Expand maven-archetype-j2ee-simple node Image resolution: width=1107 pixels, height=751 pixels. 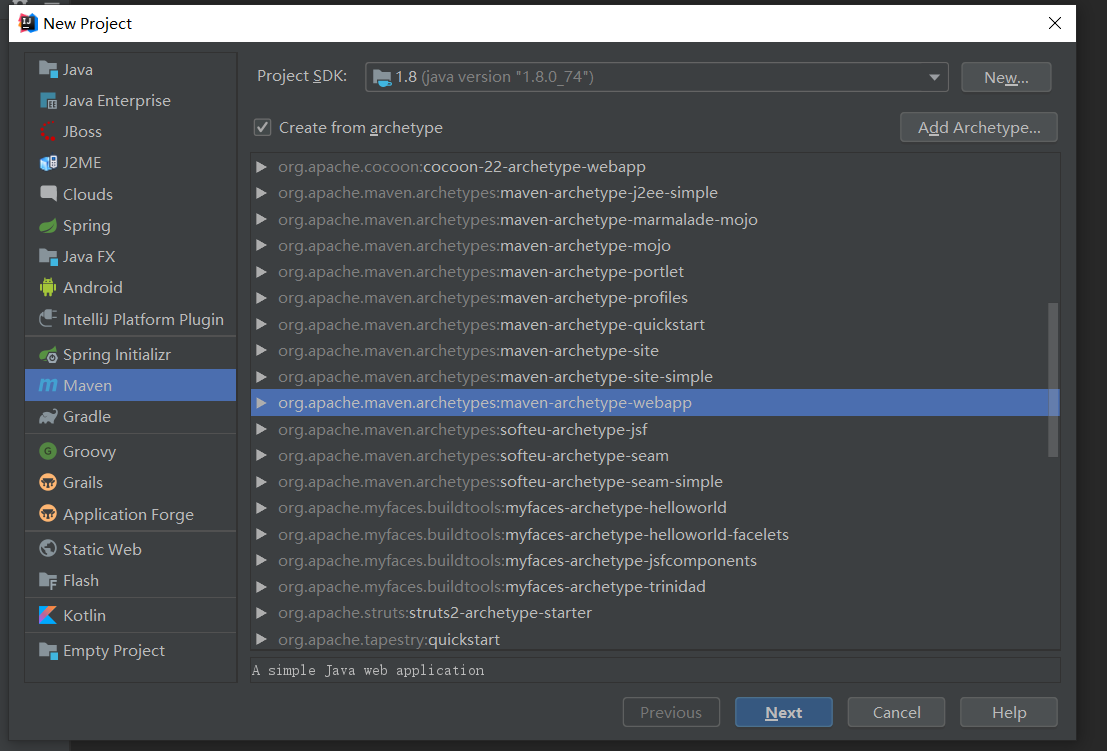pyautogui.click(x=261, y=193)
